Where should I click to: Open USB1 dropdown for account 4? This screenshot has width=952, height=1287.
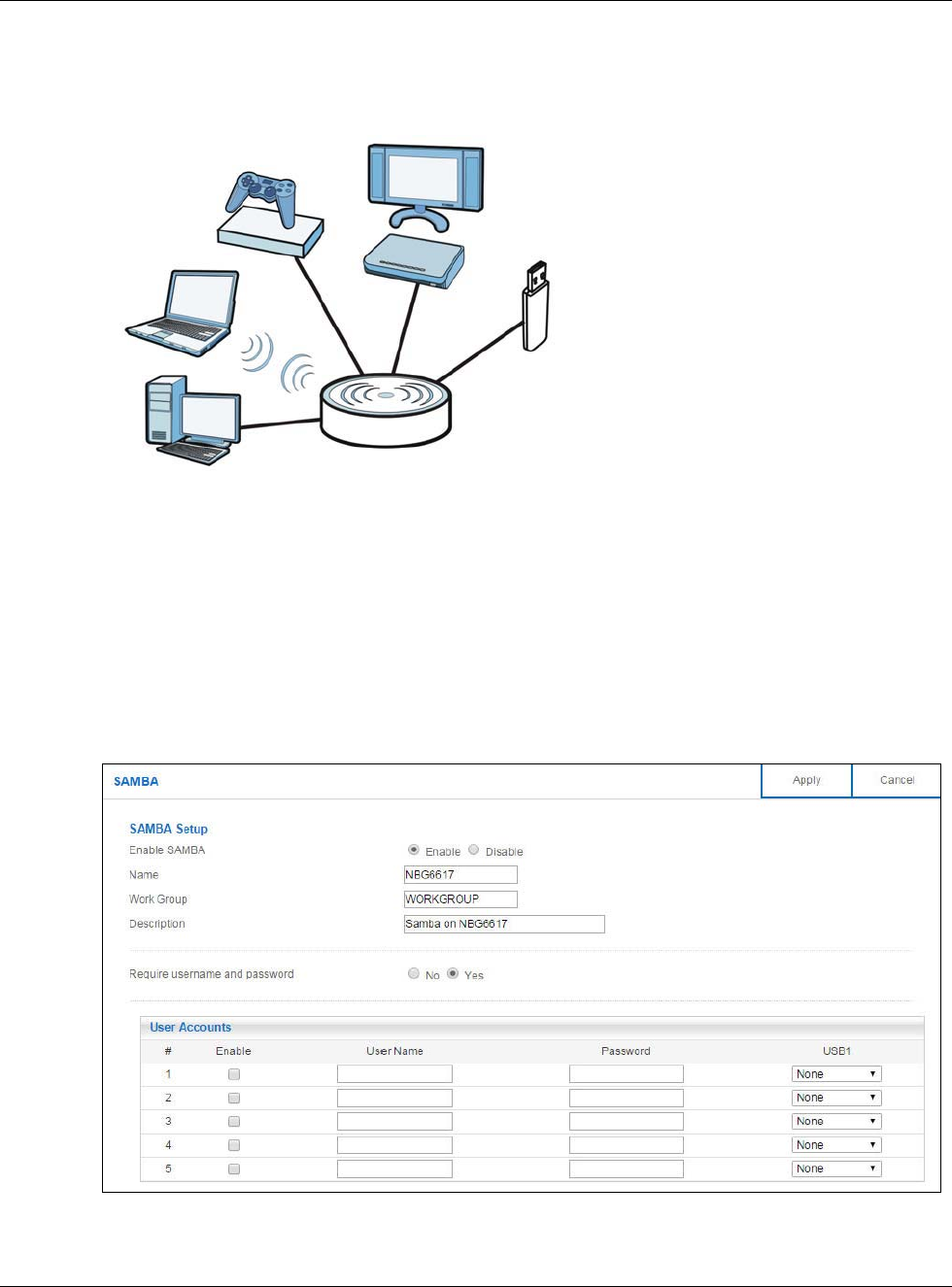(x=836, y=1145)
